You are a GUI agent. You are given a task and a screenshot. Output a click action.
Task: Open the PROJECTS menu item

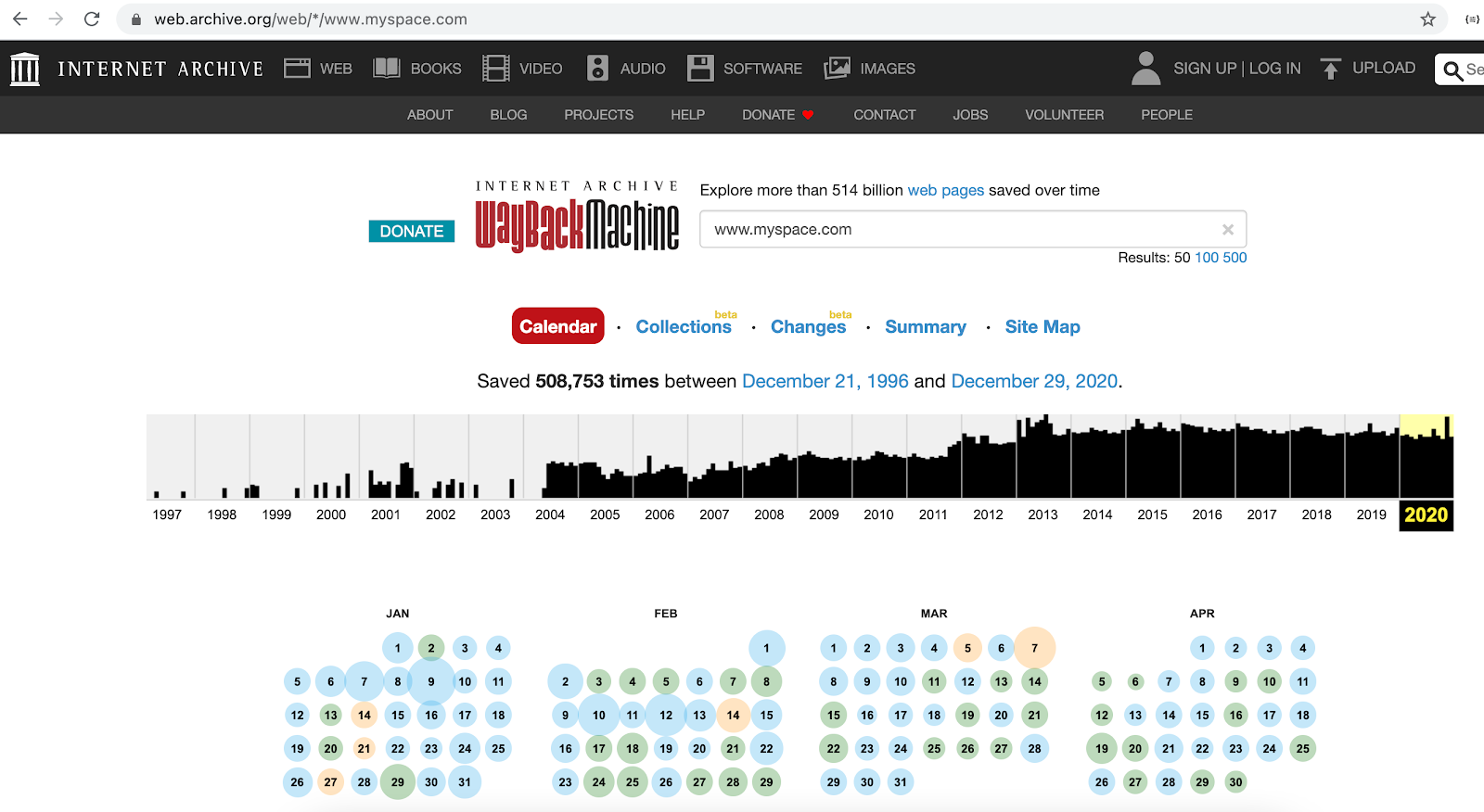(x=598, y=115)
